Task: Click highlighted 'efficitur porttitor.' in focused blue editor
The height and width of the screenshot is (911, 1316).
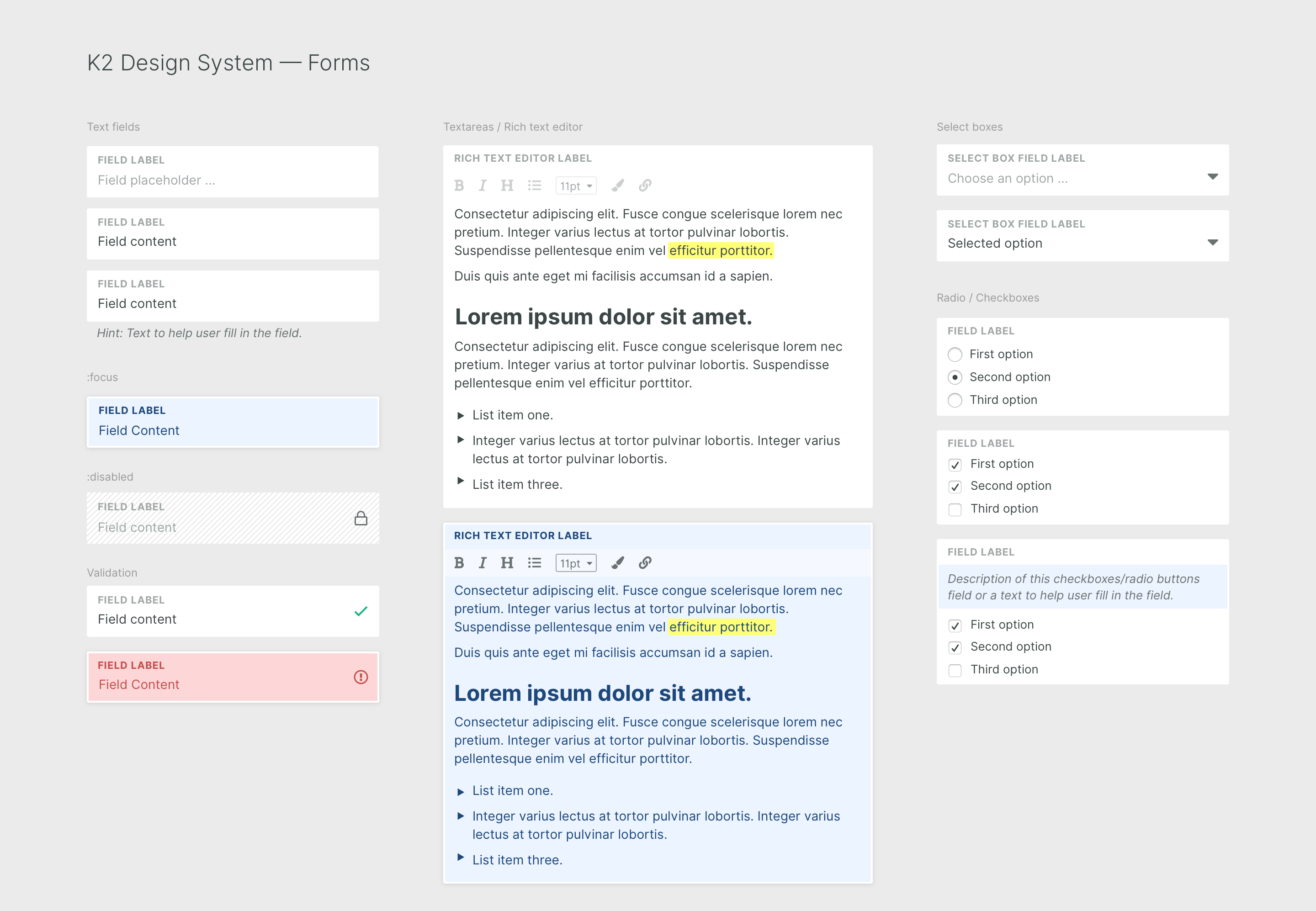Action: pos(721,627)
